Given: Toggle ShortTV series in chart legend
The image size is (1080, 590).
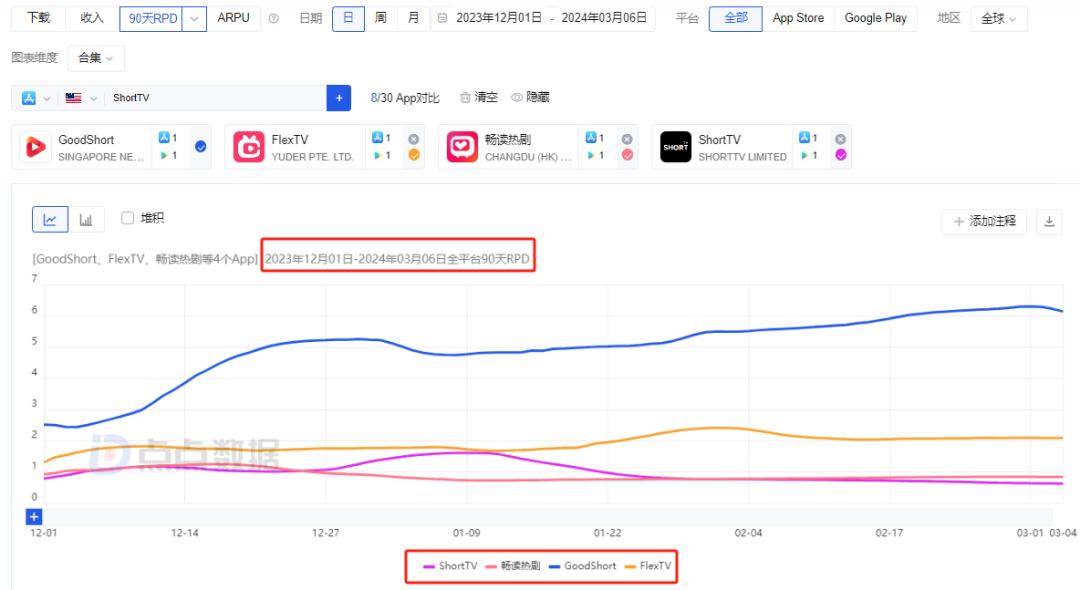Looking at the screenshot, I should click(x=450, y=566).
